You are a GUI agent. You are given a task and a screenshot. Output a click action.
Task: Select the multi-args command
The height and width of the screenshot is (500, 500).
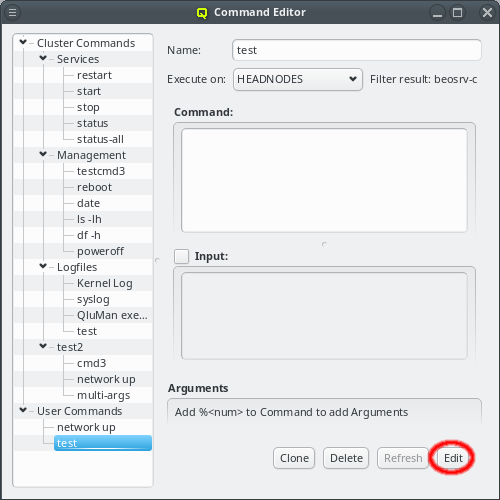(x=103, y=395)
